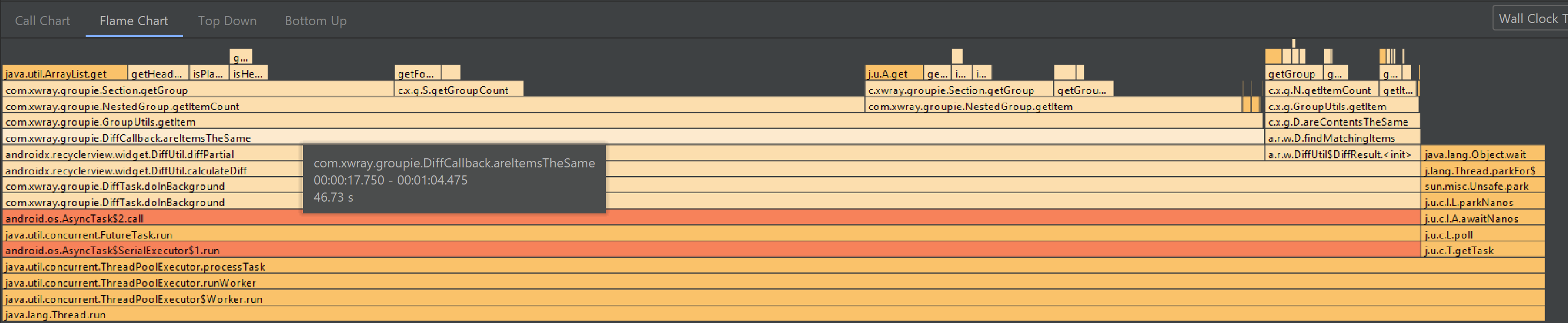Select the c.xwray.groupie.Section.getGroup bar
This screenshot has width=1568, height=323.
pos(959,90)
